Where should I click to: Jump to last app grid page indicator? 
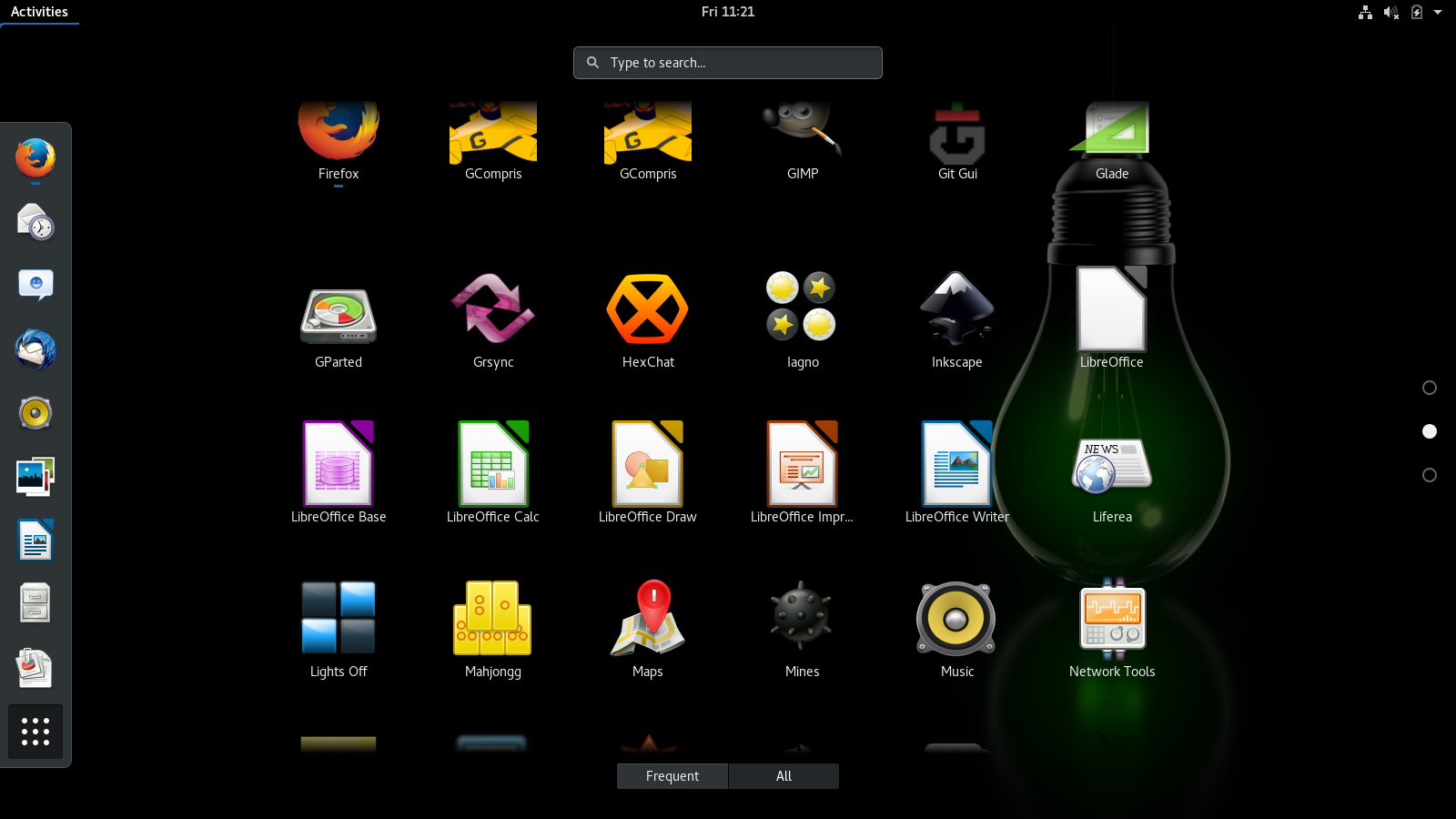point(1430,475)
